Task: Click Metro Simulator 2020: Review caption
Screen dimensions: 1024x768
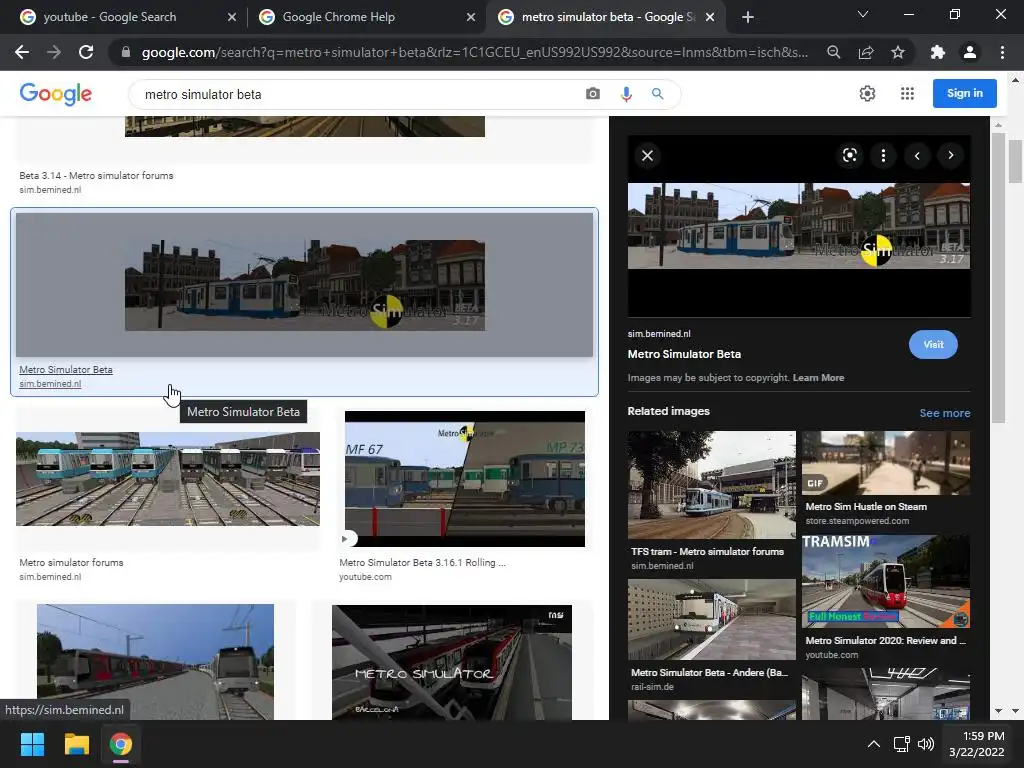Action: tap(885, 641)
